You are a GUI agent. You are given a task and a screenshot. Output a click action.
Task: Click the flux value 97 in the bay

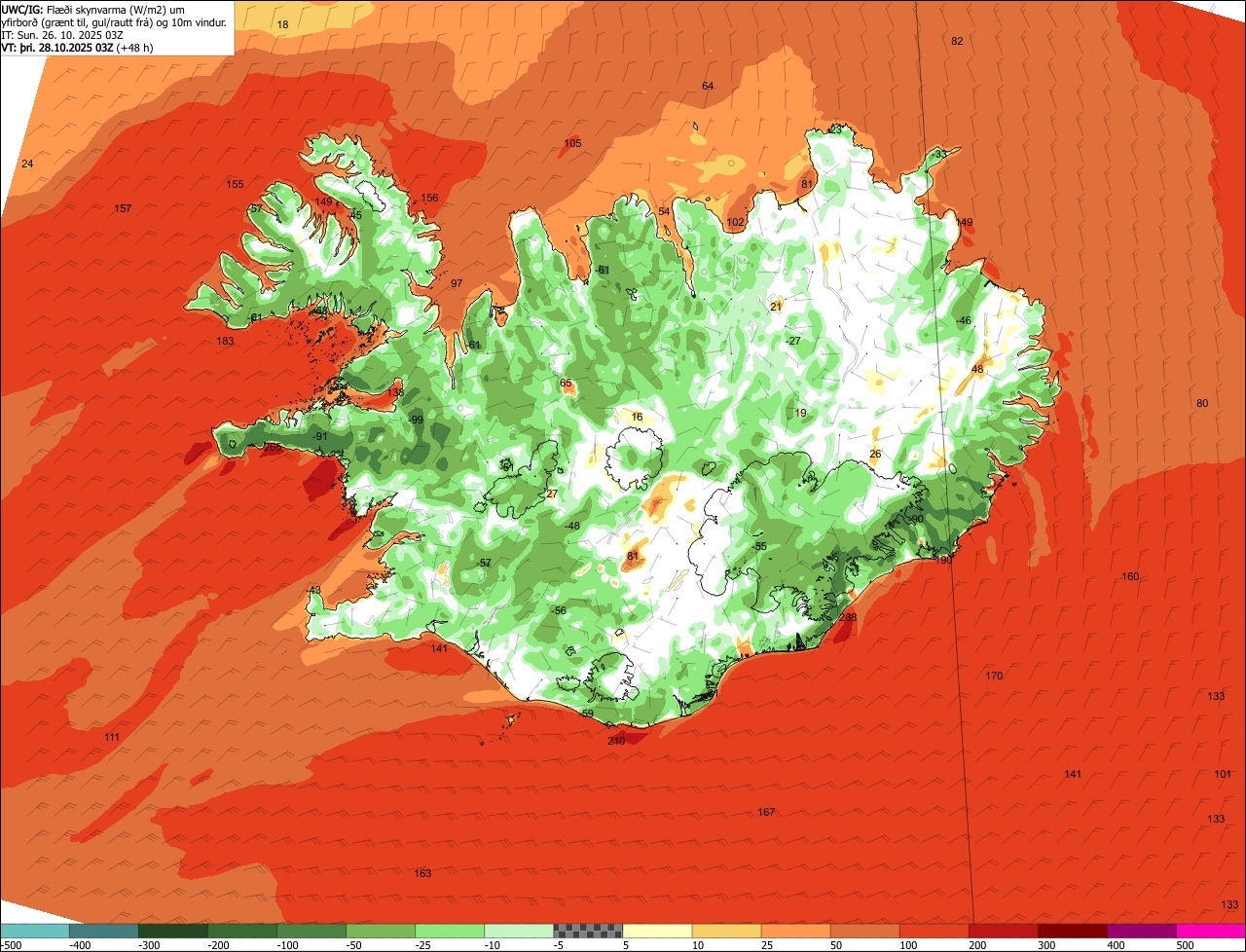457,284
